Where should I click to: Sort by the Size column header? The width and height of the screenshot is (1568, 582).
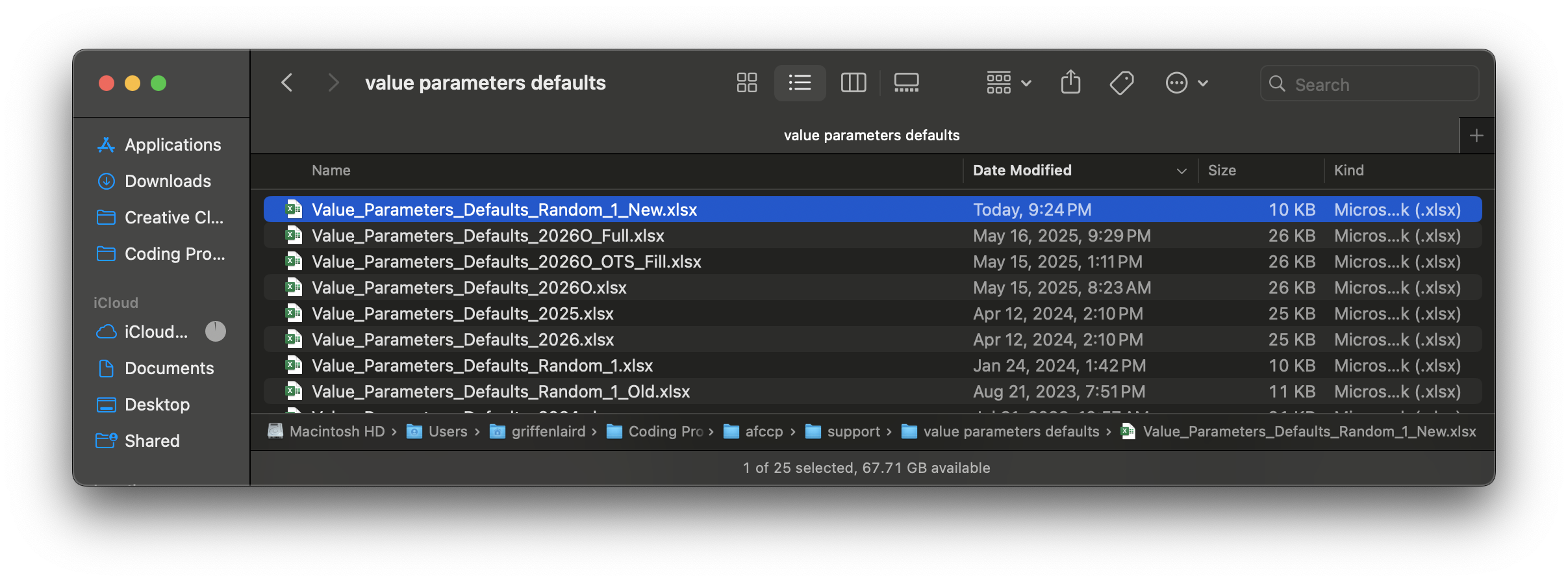[1222, 171]
